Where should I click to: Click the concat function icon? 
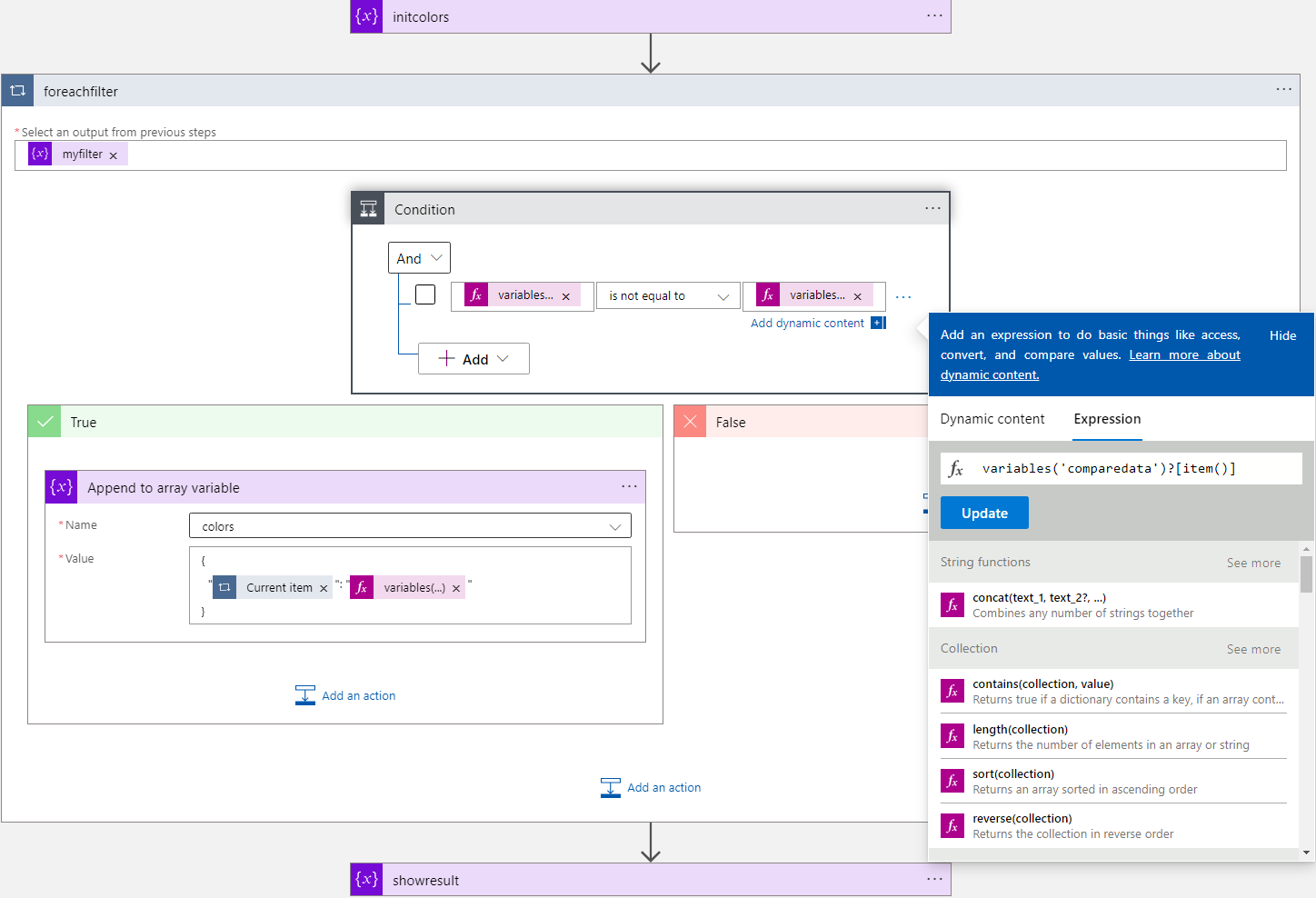[952, 605]
